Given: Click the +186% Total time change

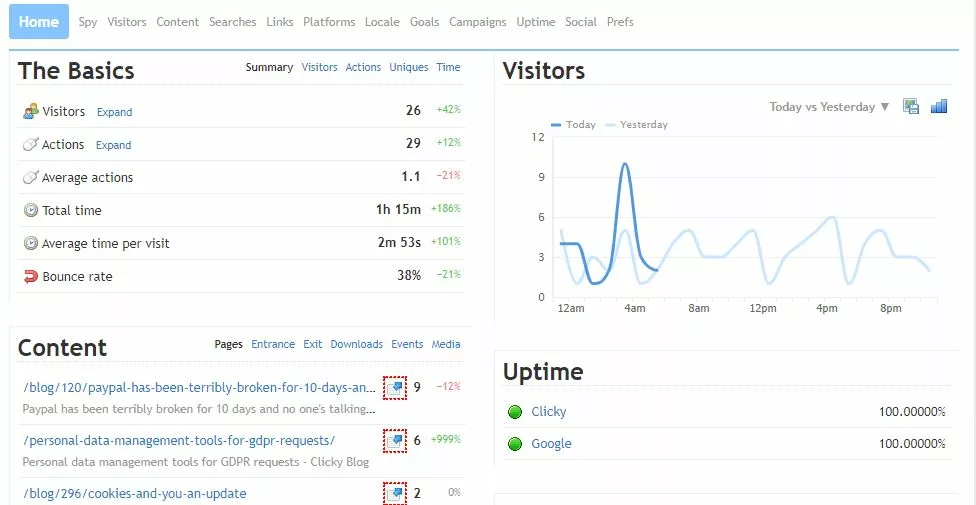Looking at the screenshot, I should 446,209.
